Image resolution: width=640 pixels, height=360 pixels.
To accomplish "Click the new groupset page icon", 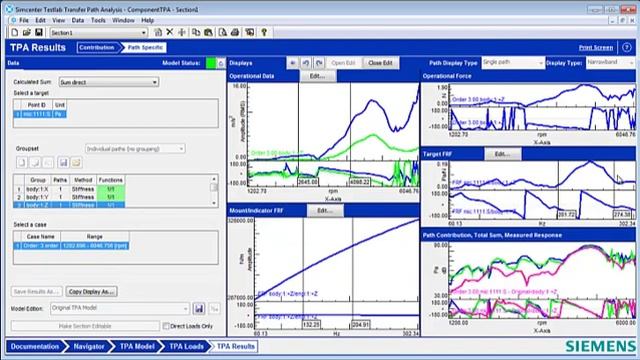I will (22, 162).
